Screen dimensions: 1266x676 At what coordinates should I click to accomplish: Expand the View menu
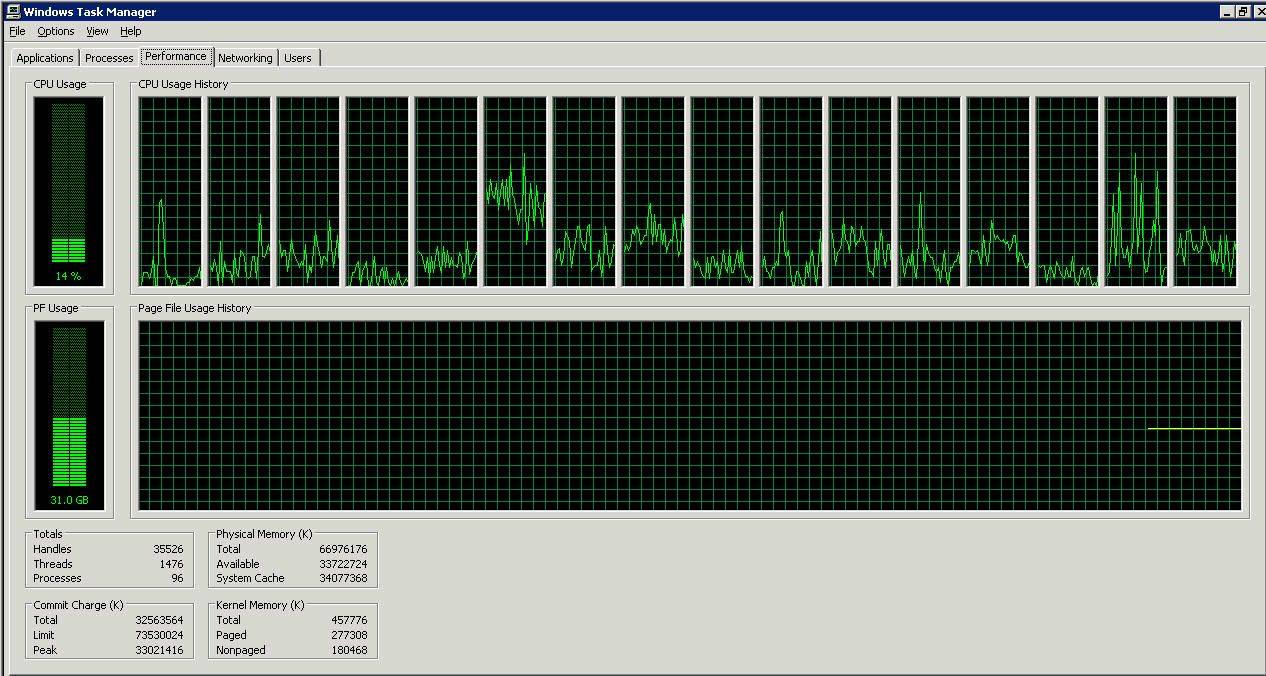pos(97,31)
